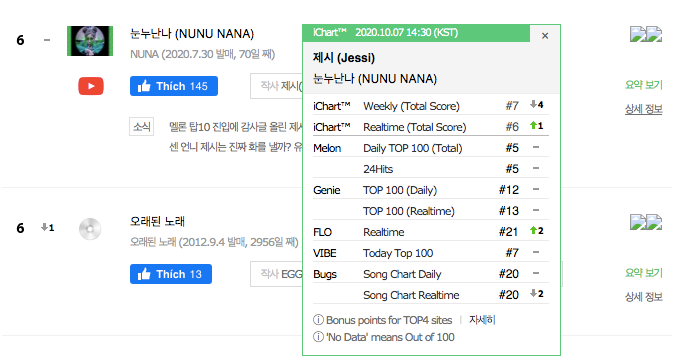
Task: Open 요약 보기 for 오래된 노래
Action: point(644,273)
